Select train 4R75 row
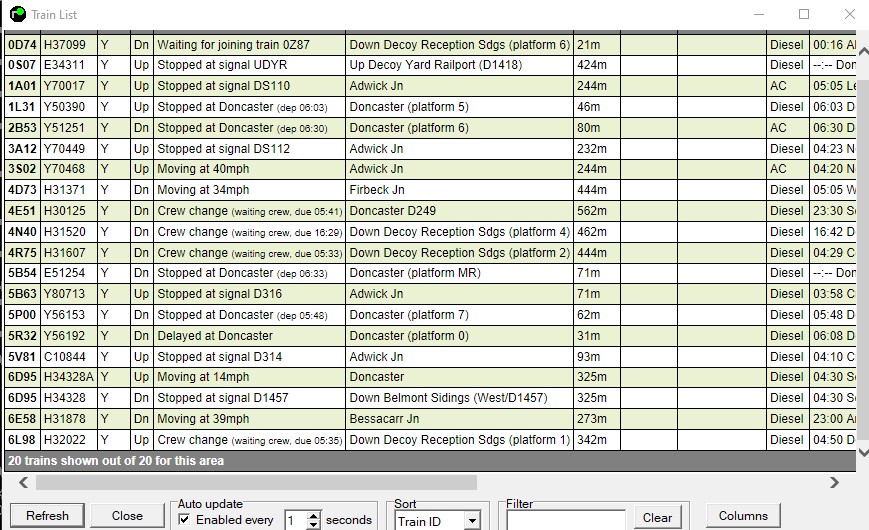This screenshot has width=869, height=530. click(x=430, y=252)
